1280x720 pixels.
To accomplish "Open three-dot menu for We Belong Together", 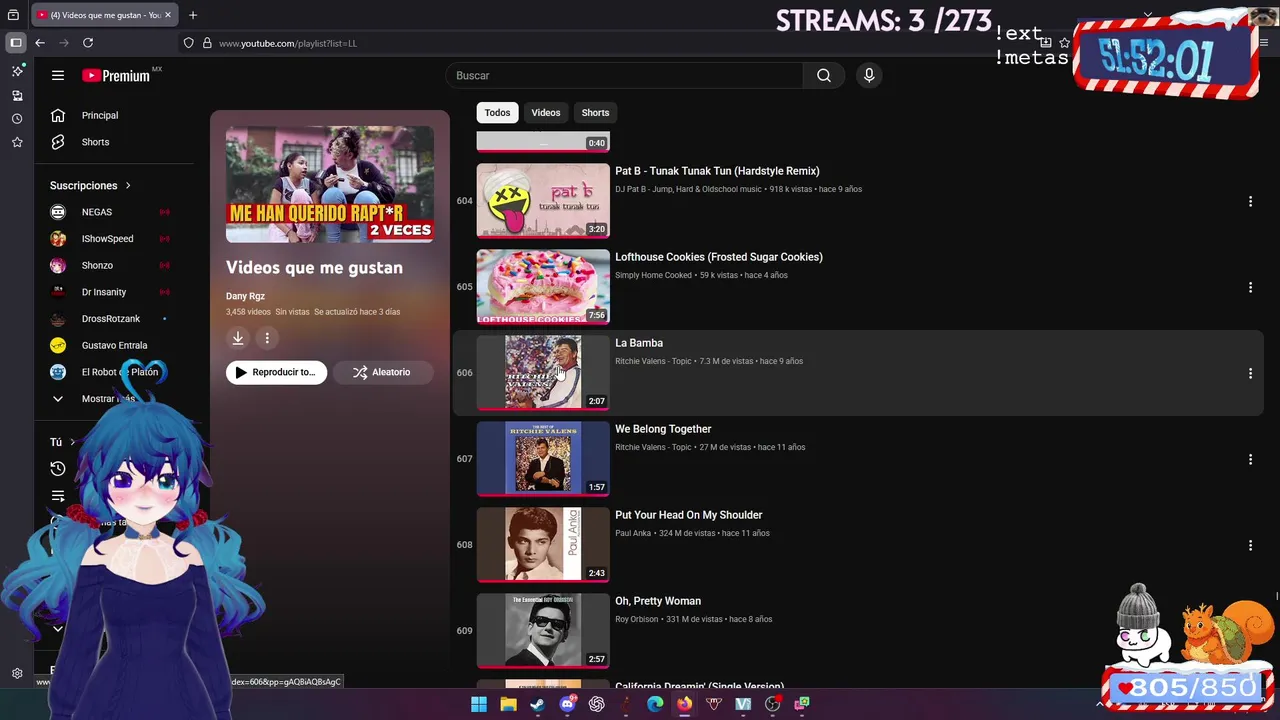I will [x=1250, y=459].
